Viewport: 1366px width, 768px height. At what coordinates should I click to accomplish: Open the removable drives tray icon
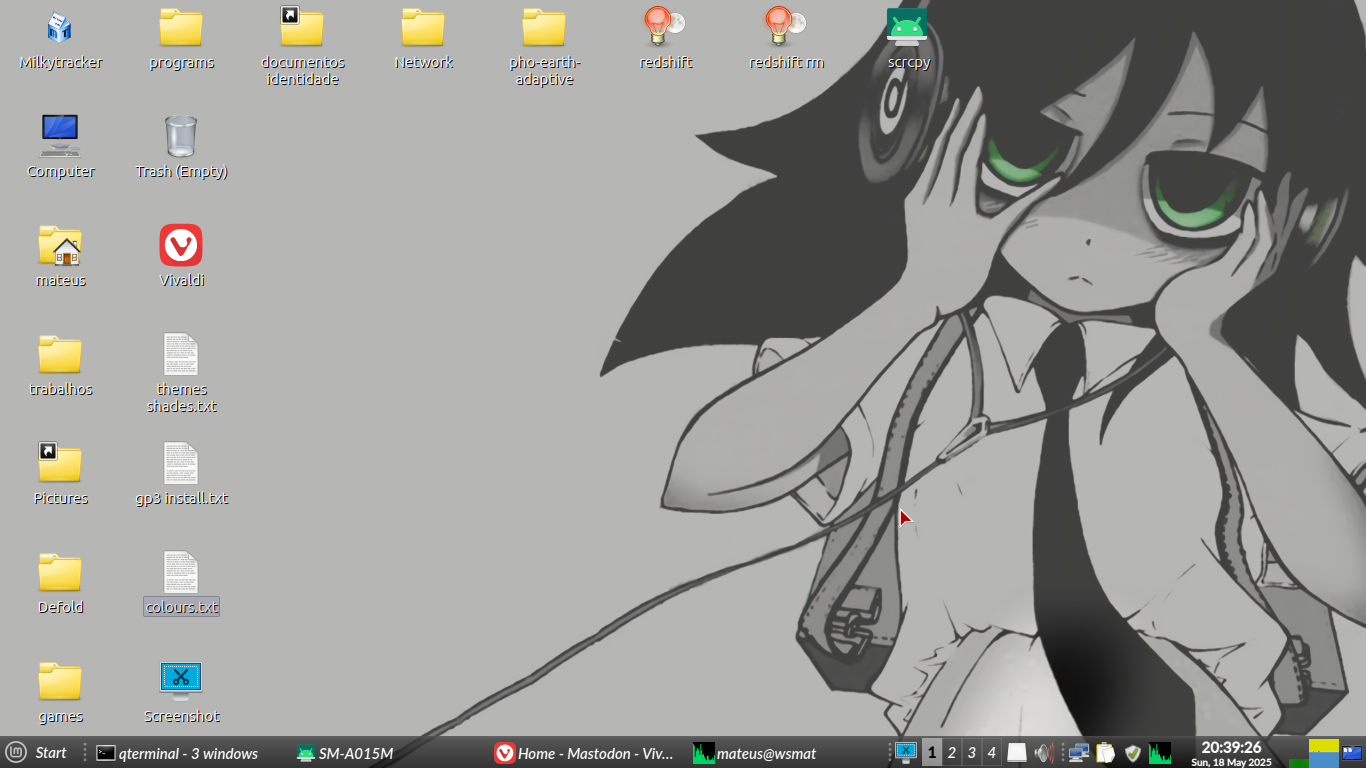(1017, 753)
